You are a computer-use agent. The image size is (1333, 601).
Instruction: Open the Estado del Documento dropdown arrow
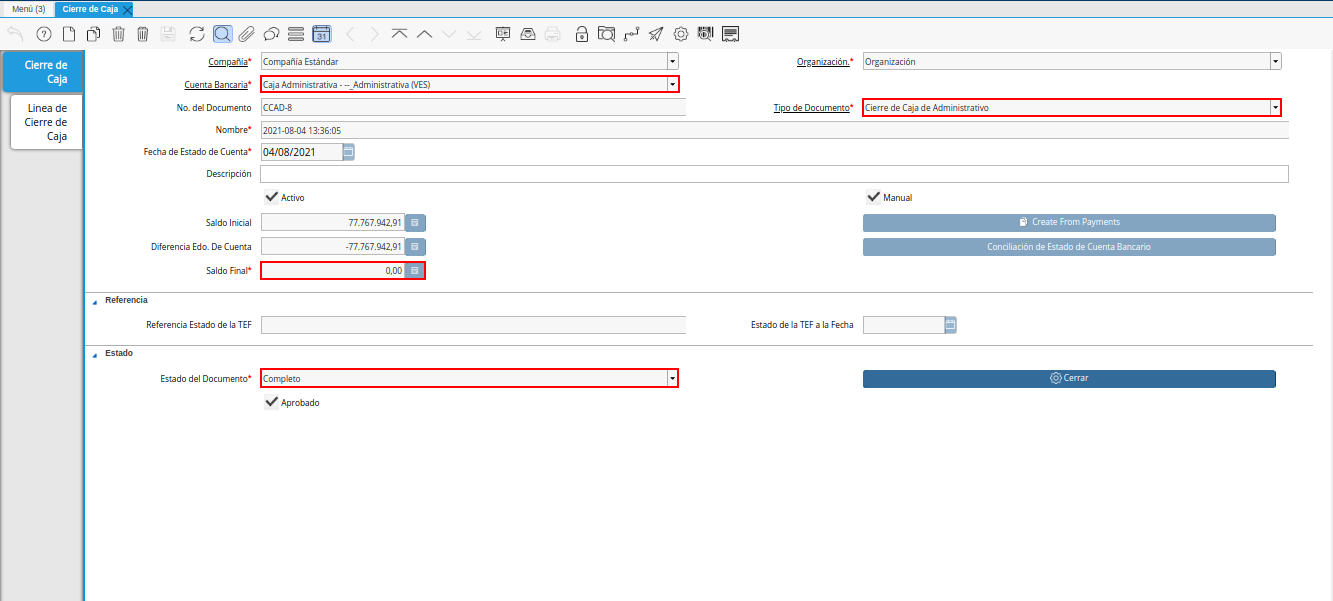tap(672, 379)
